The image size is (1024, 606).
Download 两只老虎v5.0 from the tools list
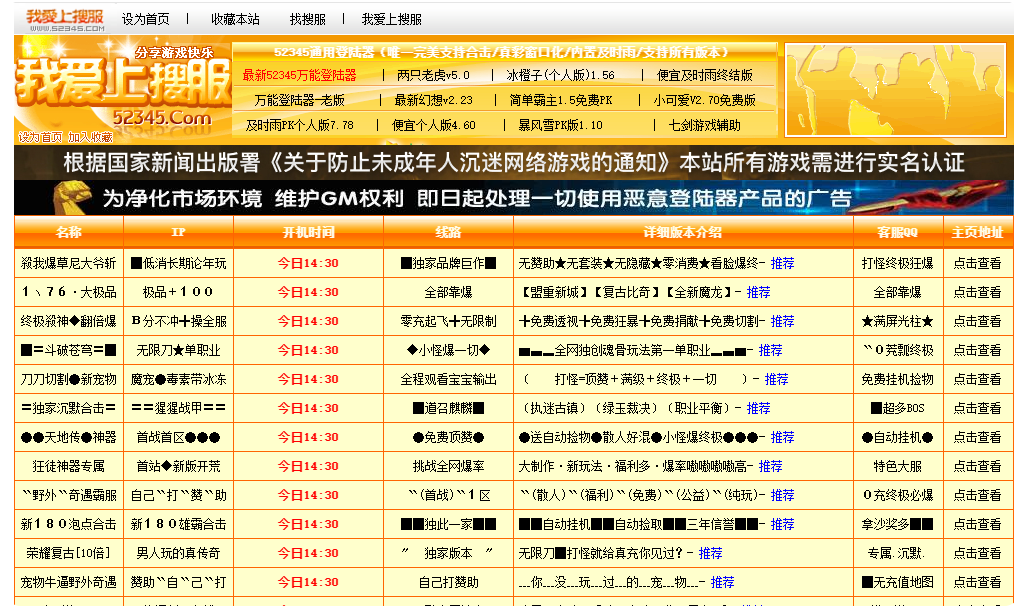433,75
